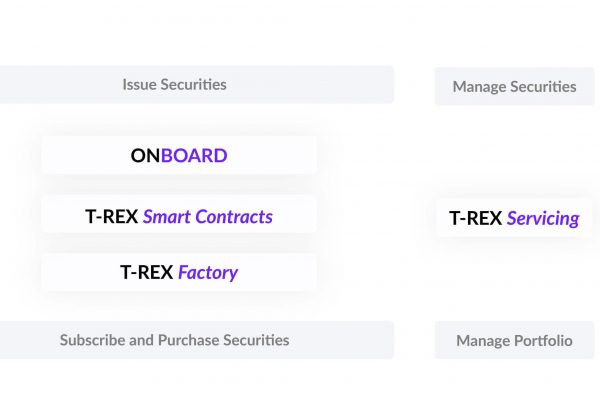The height and width of the screenshot is (400, 600).
Task: Open the ONBOARD card
Action: tap(179, 155)
